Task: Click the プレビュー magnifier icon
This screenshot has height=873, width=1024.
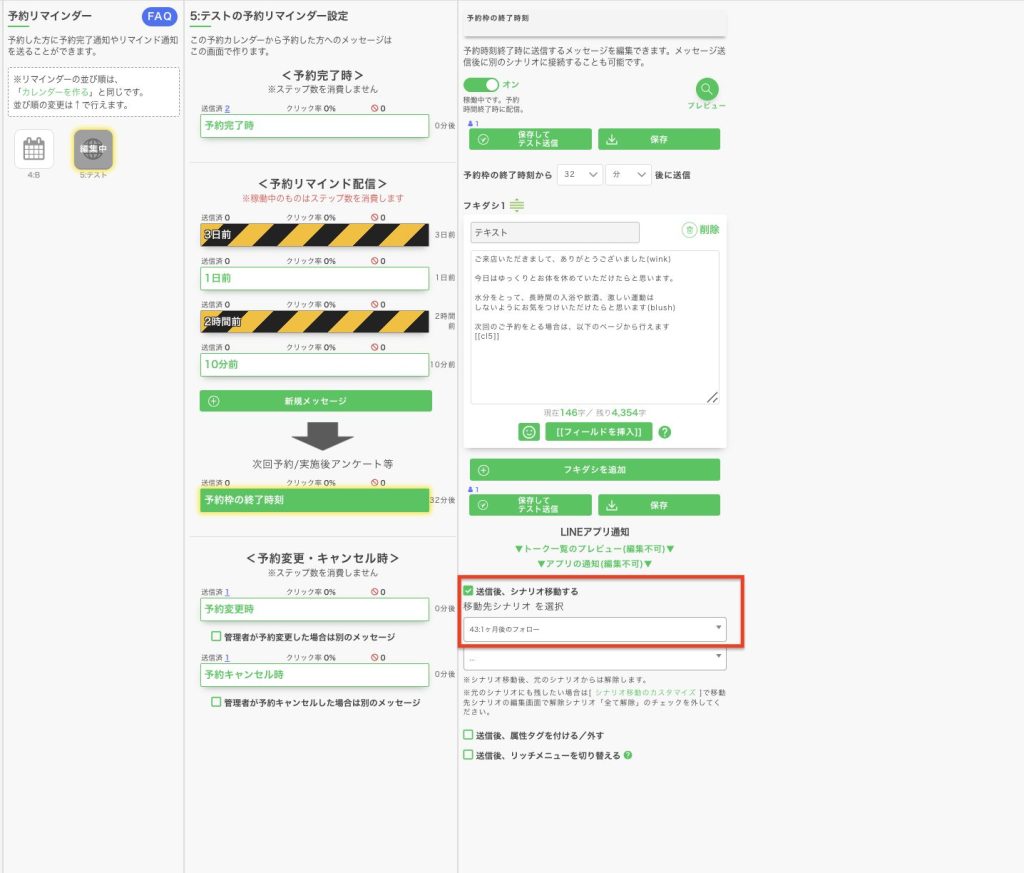Action: click(707, 90)
